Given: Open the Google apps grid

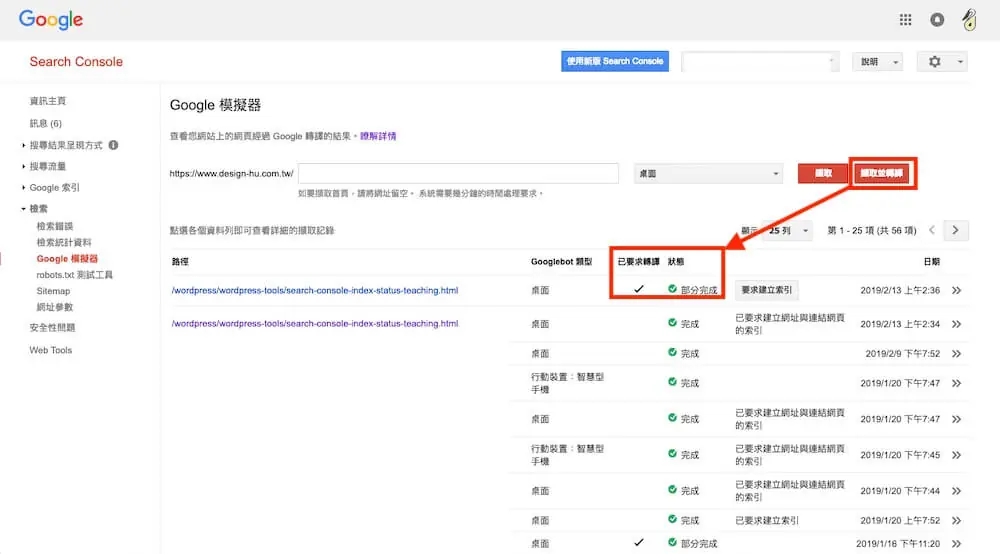Looking at the screenshot, I should click(x=905, y=20).
